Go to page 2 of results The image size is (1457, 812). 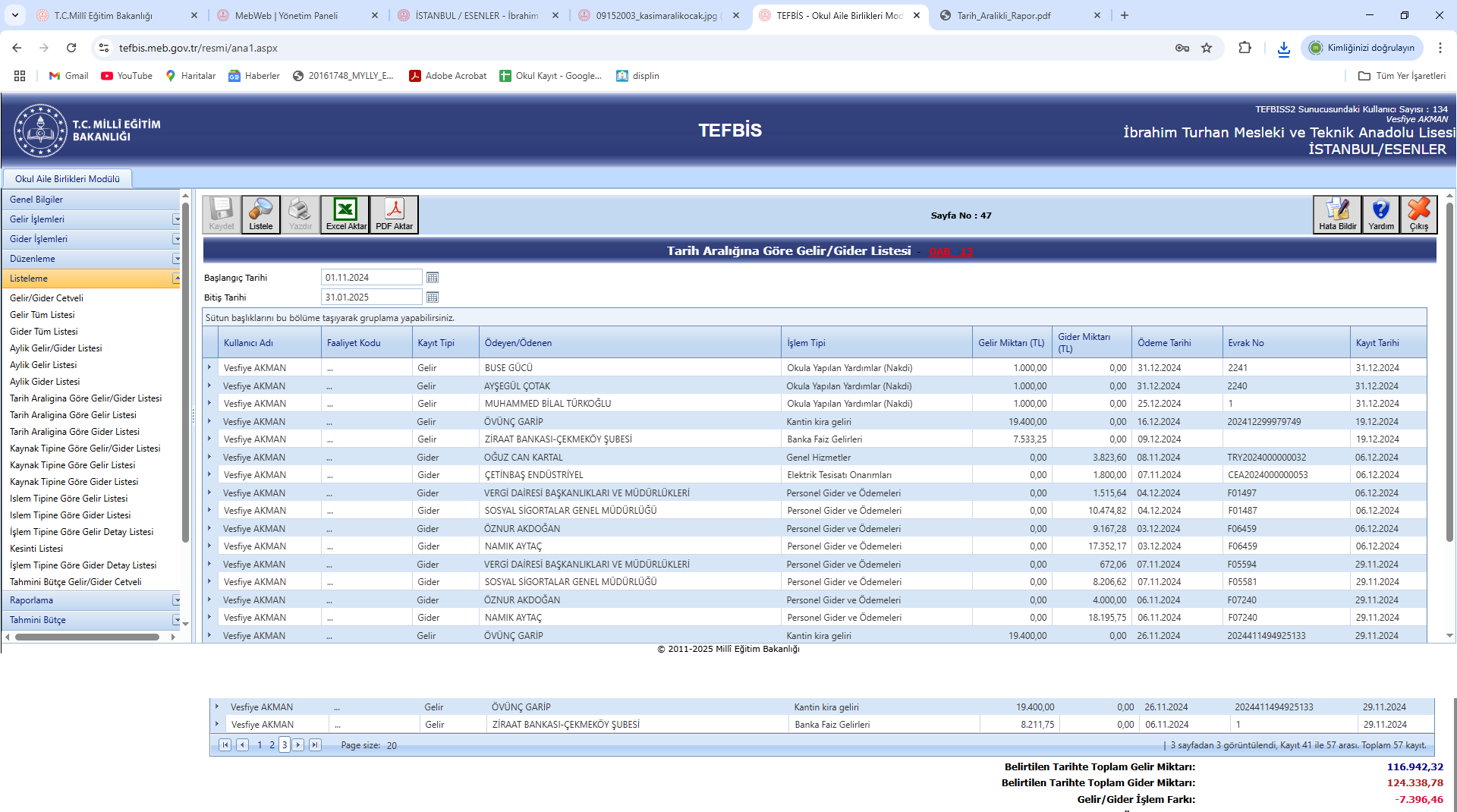pos(272,745)
